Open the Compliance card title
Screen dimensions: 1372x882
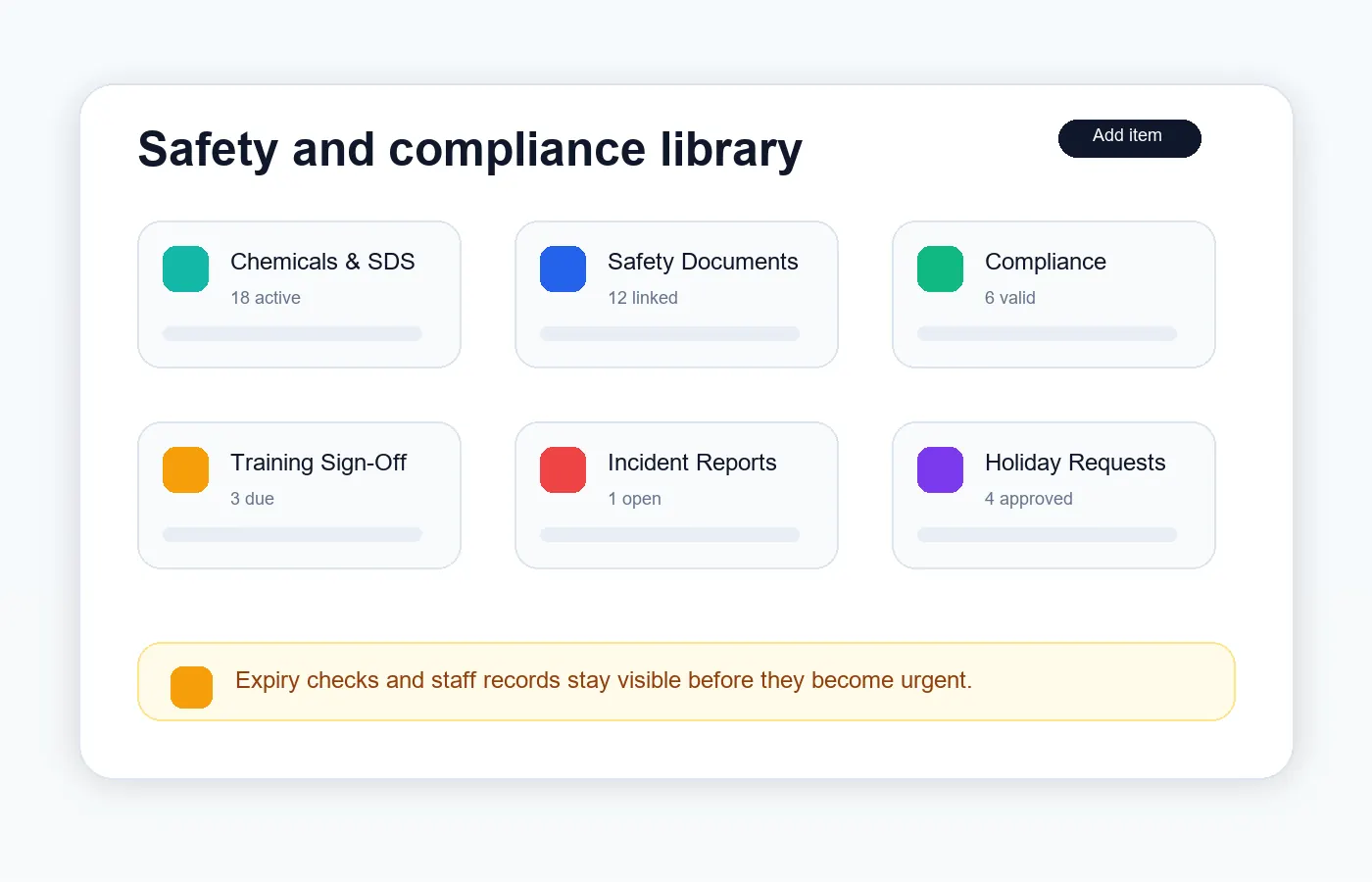pyautogui.click(x=1046, y=262)
